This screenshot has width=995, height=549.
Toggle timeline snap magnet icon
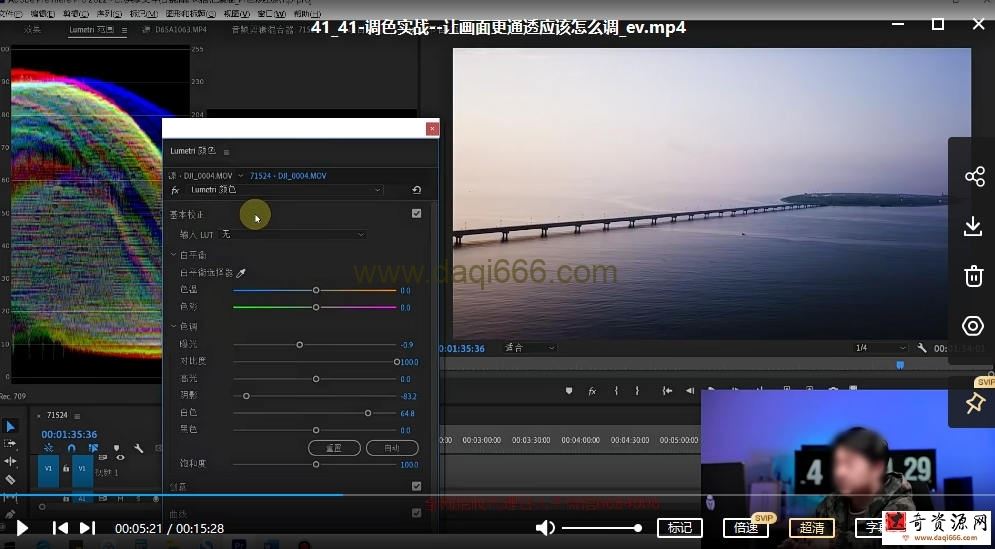pyautogui.click(x=71, y=448)
